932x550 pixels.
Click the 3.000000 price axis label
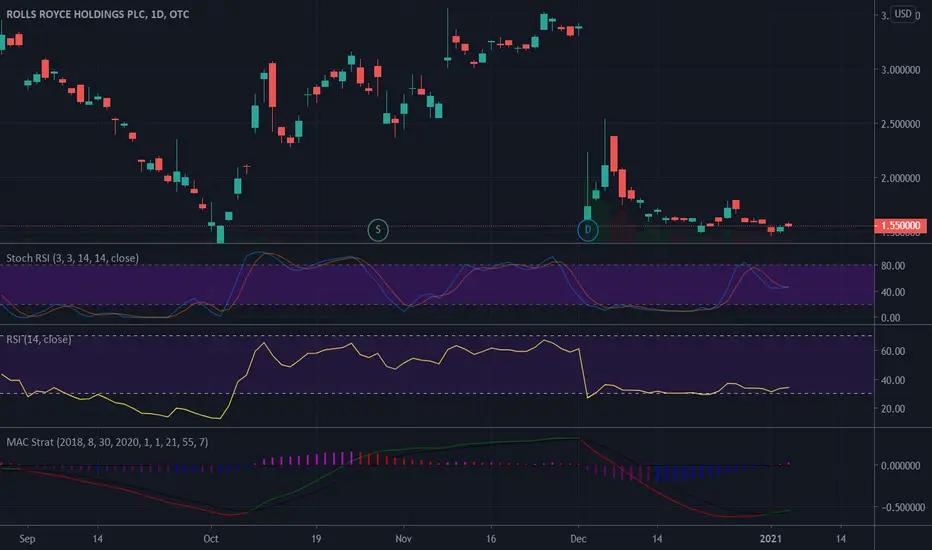click(900, 70)
